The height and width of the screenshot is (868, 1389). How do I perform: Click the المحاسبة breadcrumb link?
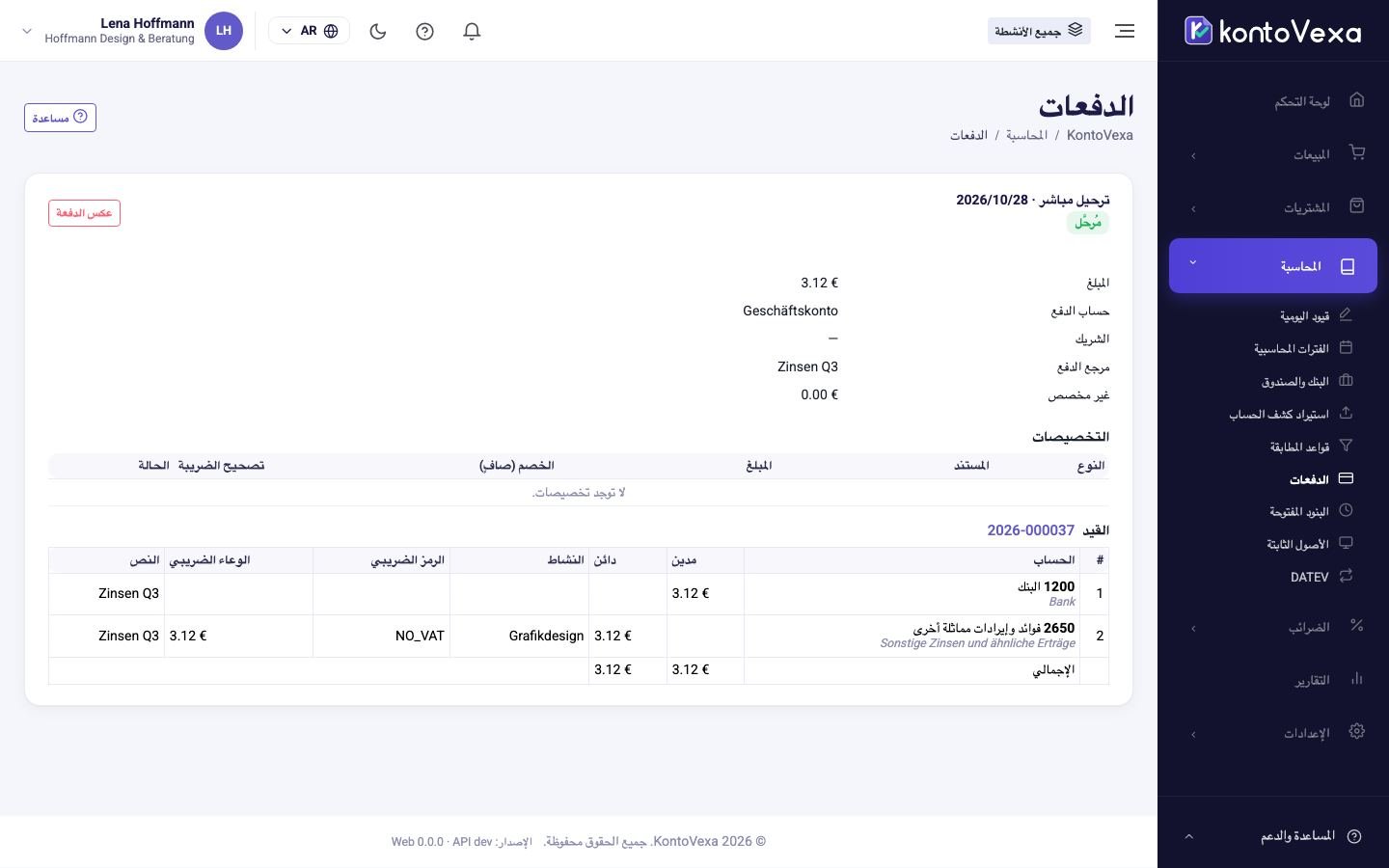1026,135
